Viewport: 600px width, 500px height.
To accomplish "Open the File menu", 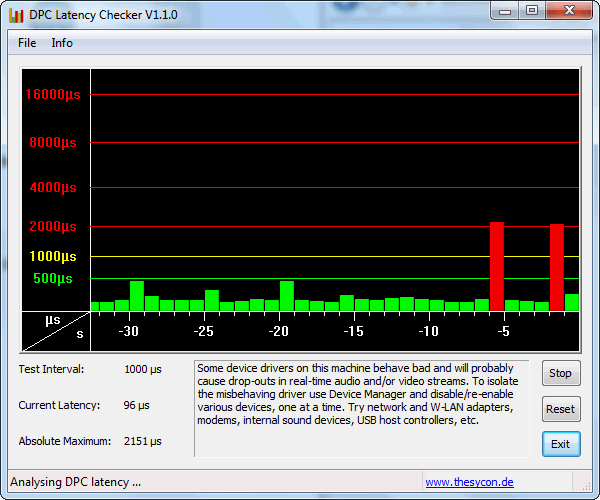I will pos(27,43).
